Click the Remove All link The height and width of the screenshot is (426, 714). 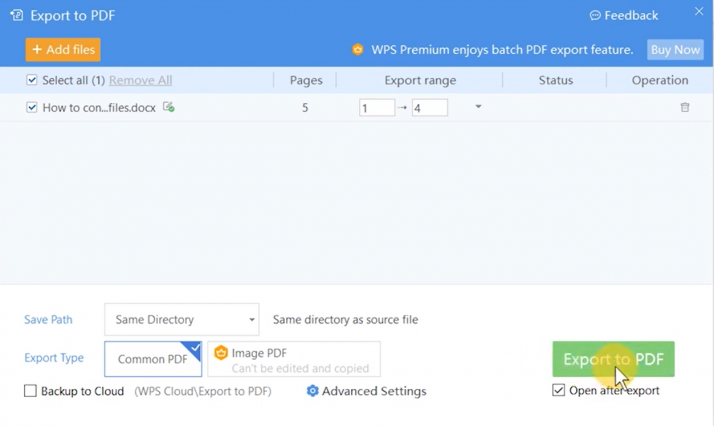(141, 80)
